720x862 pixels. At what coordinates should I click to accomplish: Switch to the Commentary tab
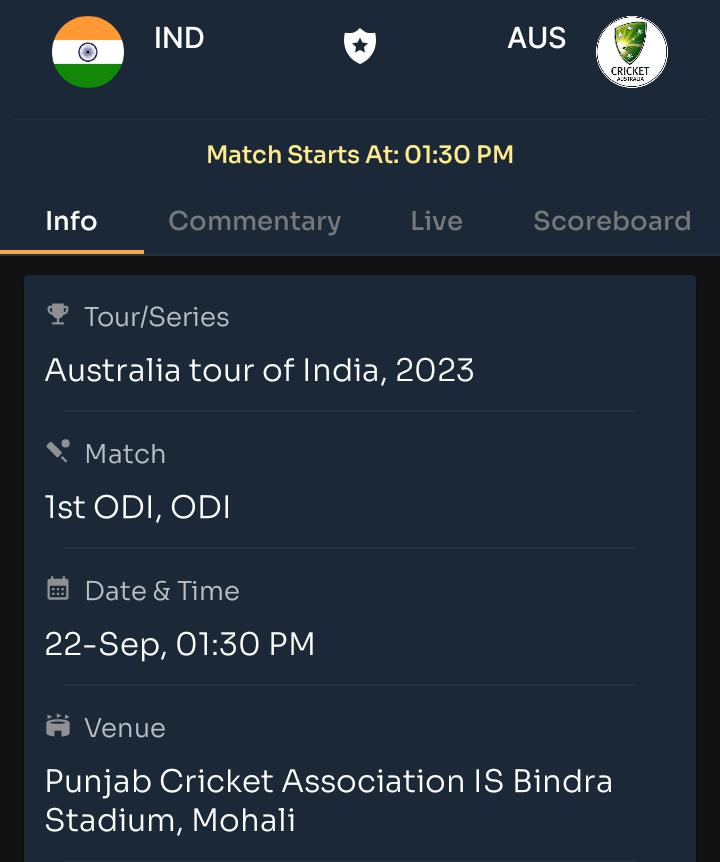point(254,222)
